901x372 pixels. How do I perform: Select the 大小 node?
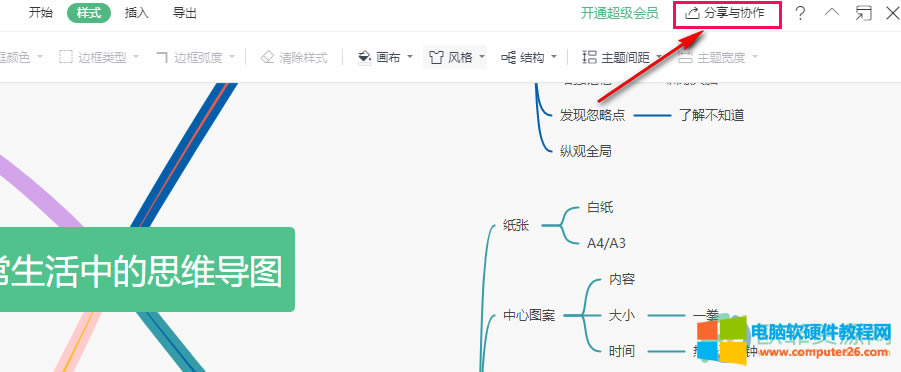coord(622,315)
